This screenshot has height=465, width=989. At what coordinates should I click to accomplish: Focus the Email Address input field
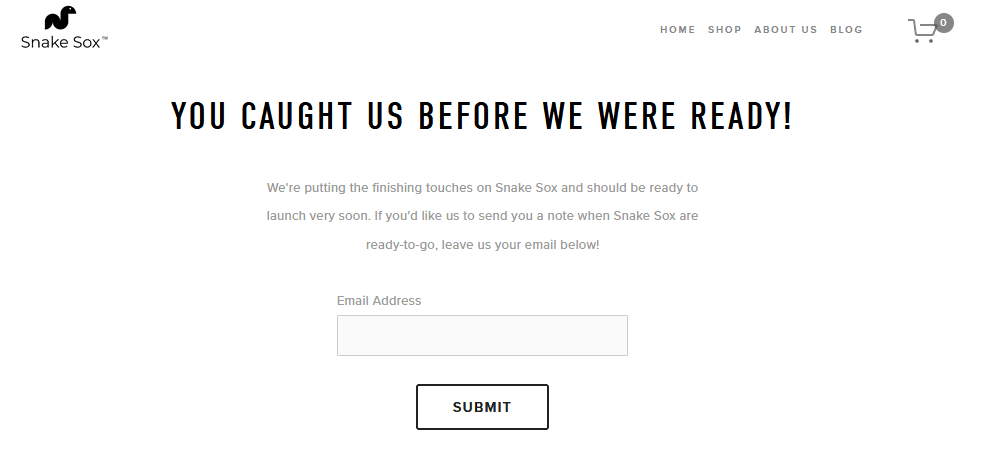[482, 336]
